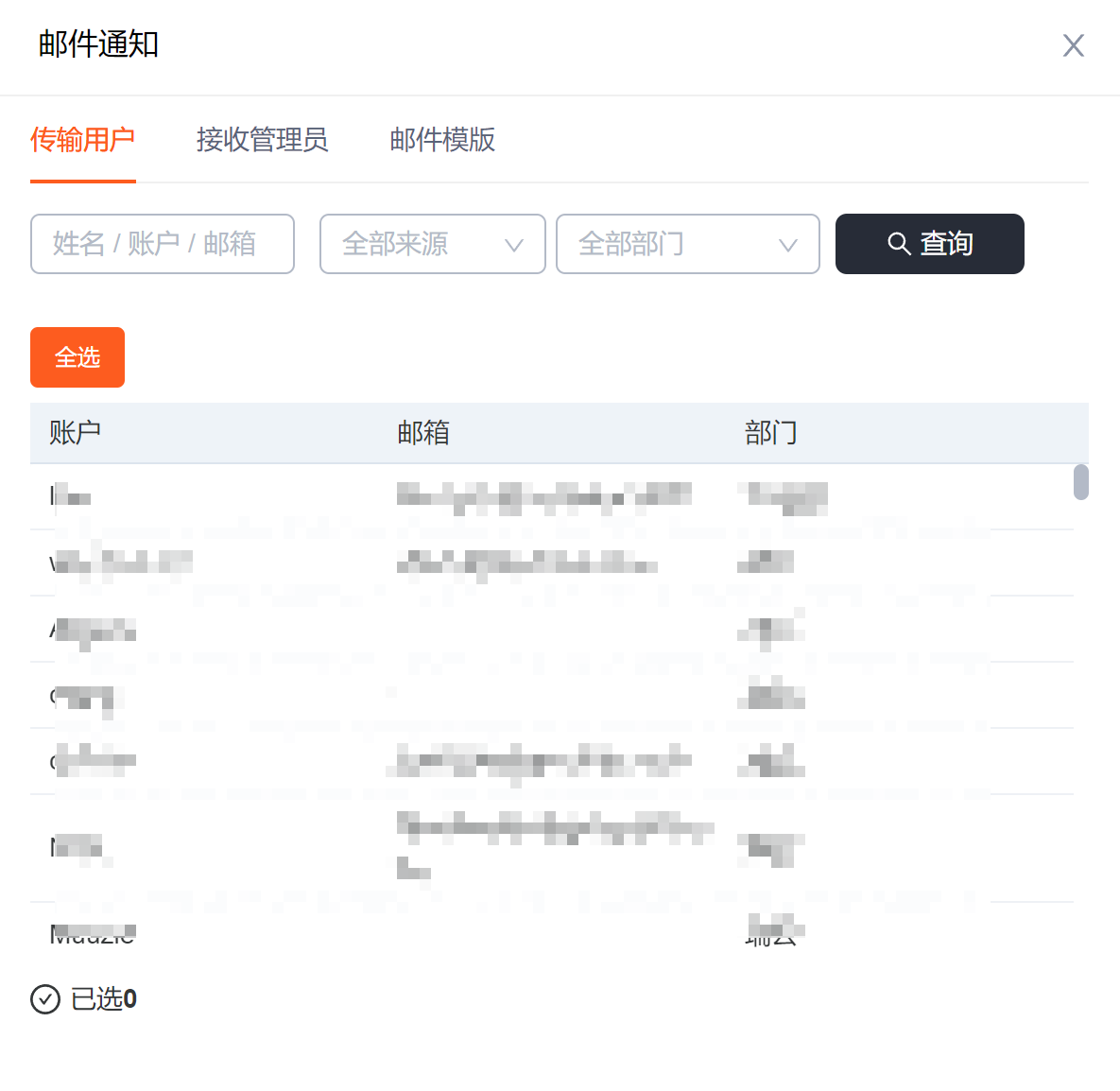Close the 邮件通知 dialog

1073,45
